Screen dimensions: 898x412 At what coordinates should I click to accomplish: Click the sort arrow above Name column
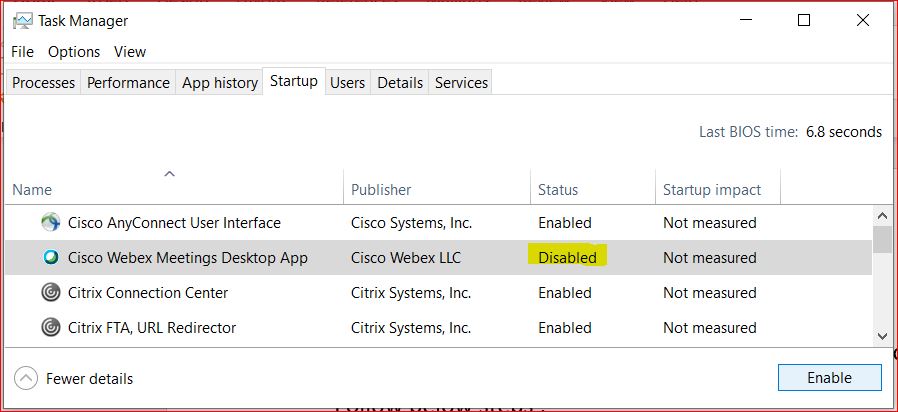[169, 173]
